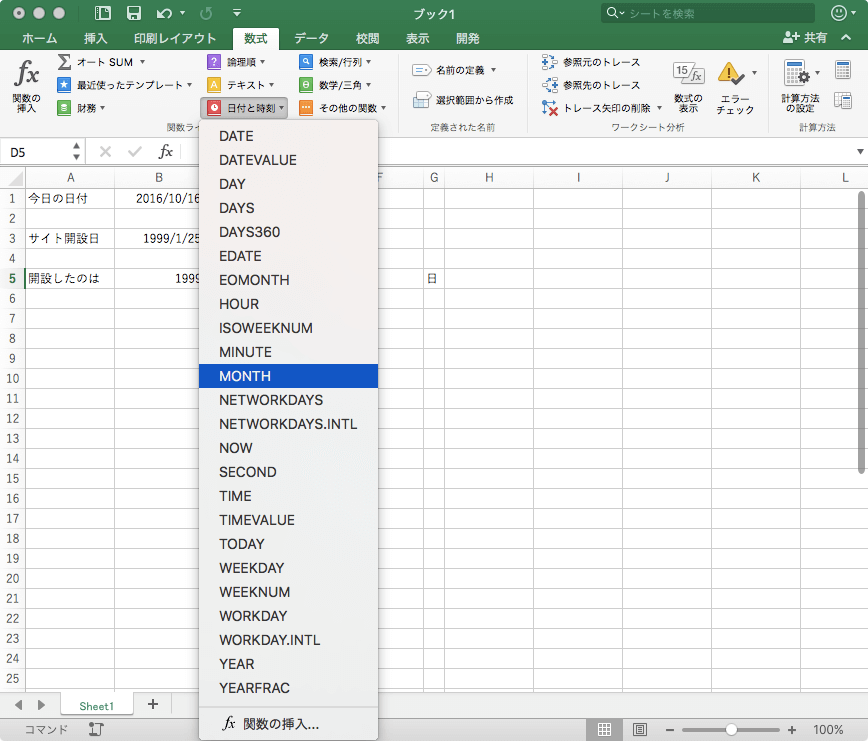Image resolution: width=868 pixels, height=741 pixels.
Task: Click the Undo arrow icon
Action: tap(164, 13)
